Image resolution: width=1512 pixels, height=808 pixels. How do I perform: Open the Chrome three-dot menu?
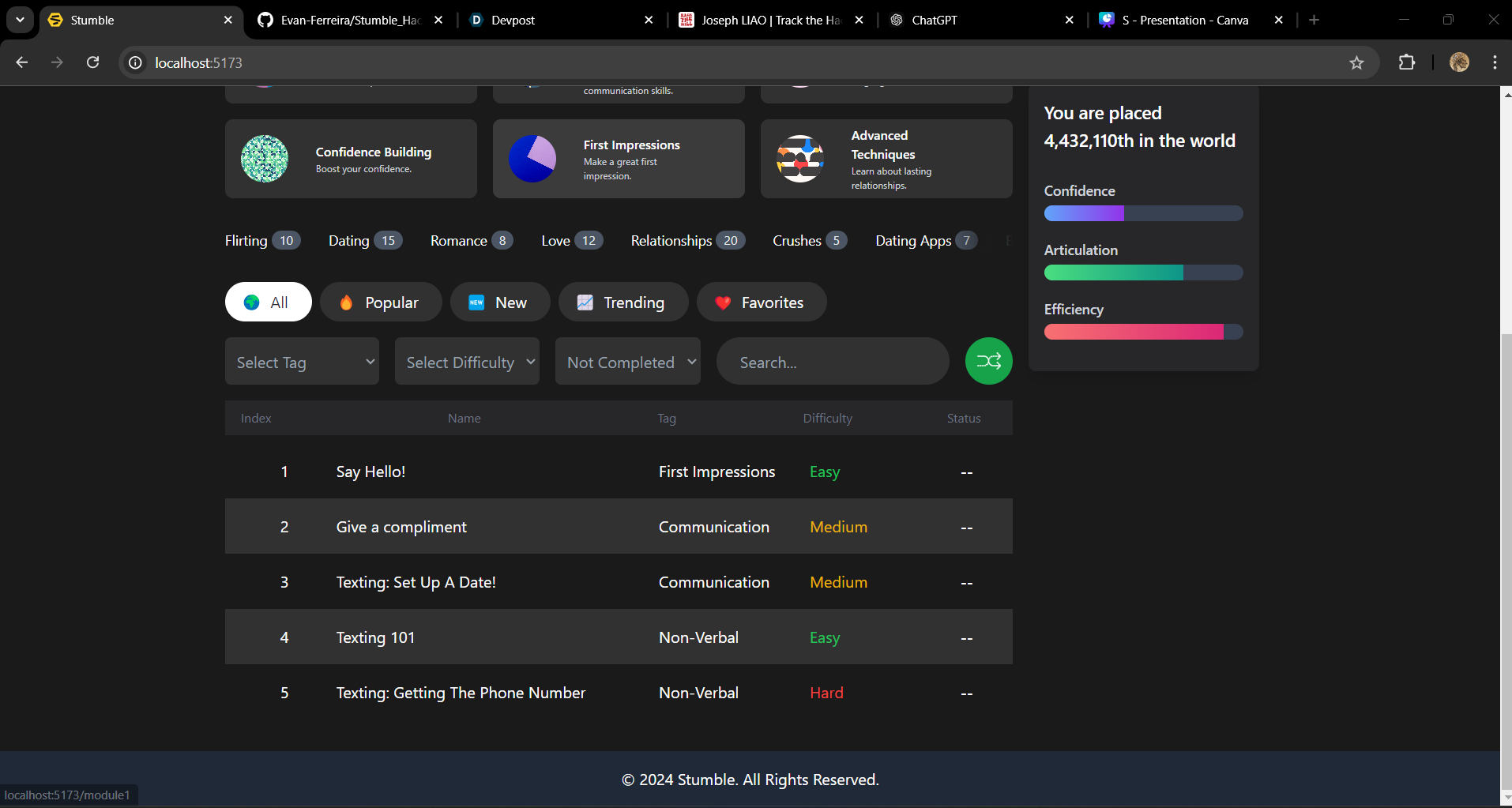point(1495,62)
